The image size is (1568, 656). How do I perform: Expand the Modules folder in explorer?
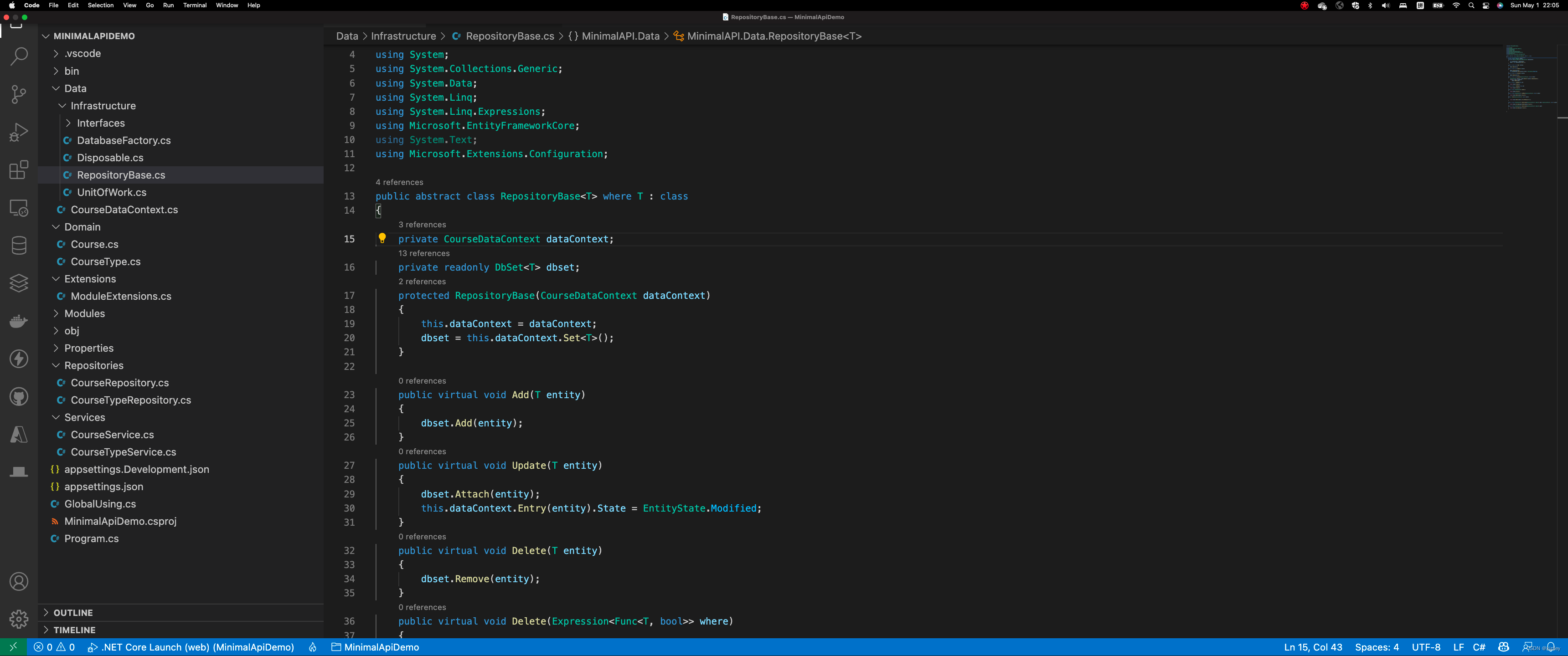click(x=85, y=313)
